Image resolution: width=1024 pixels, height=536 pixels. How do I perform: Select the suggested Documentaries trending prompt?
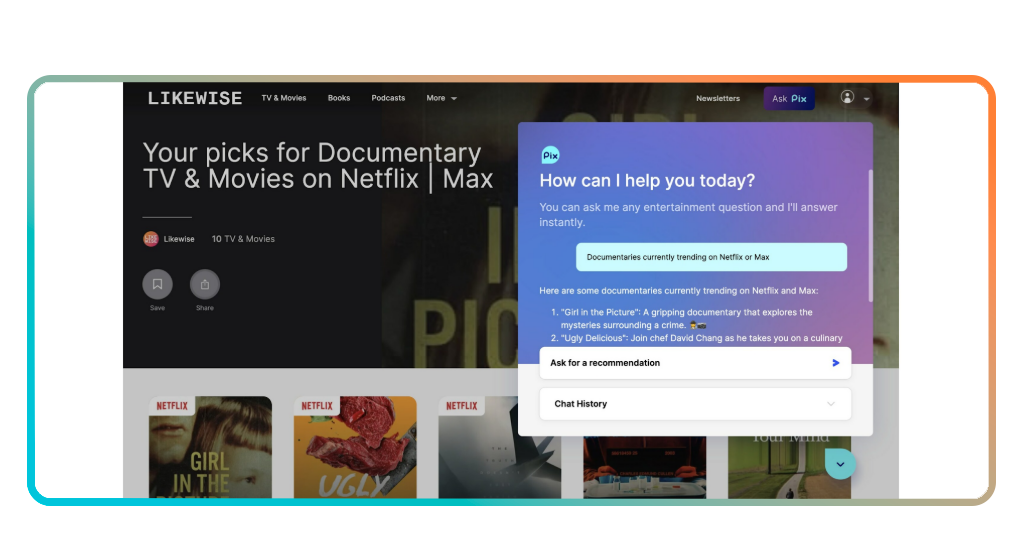pyautogui.click(x=711, y=257)
